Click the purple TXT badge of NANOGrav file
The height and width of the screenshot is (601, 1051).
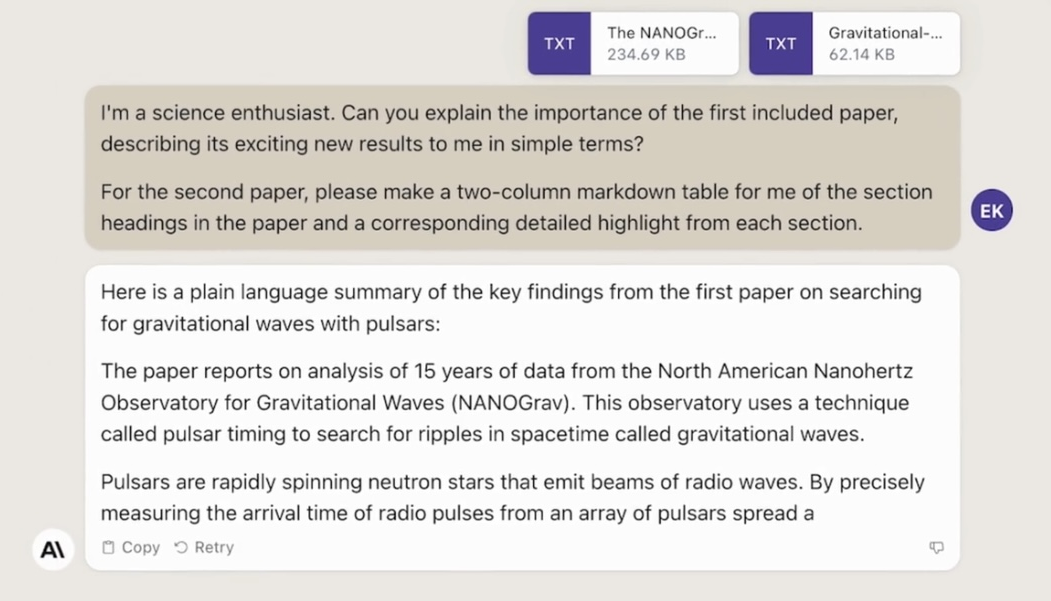(559, 44)
